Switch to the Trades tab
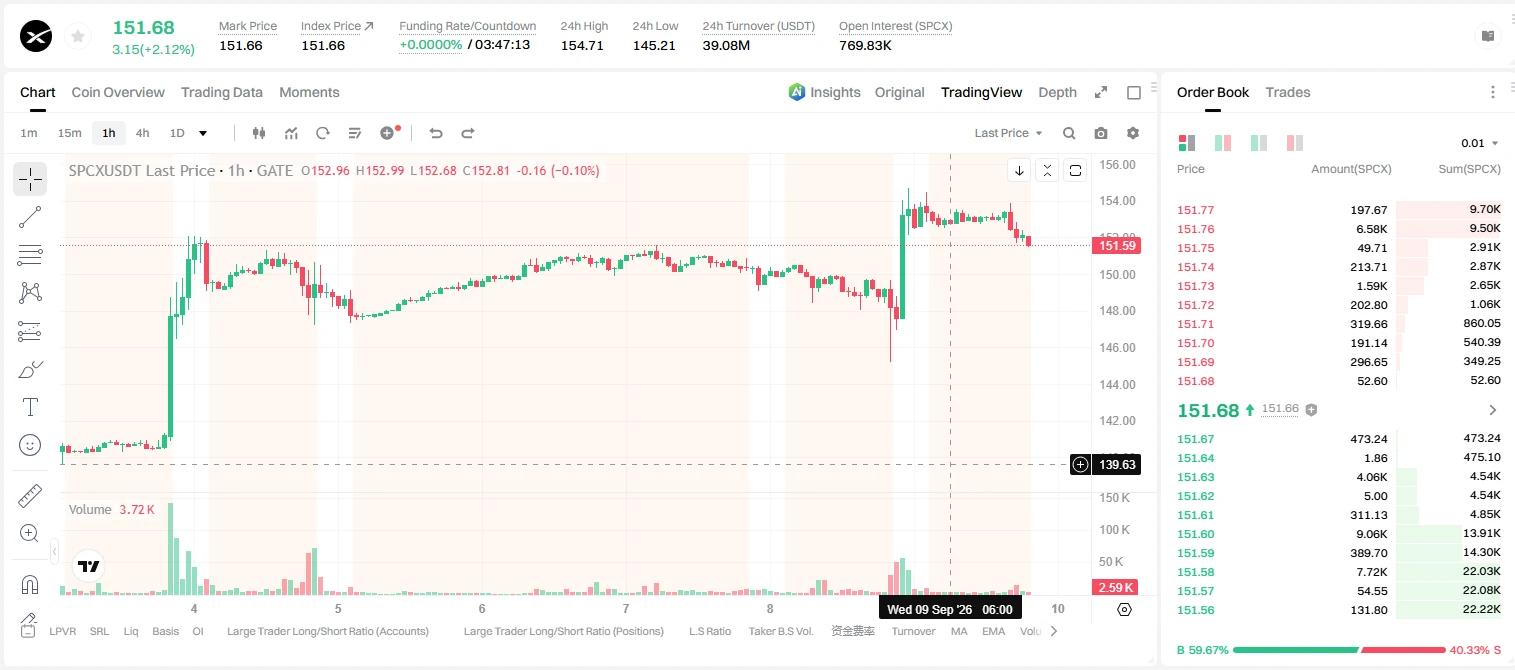This screenshot has width=1515, height=670. pyautogui.click(x=1288, y=92)
